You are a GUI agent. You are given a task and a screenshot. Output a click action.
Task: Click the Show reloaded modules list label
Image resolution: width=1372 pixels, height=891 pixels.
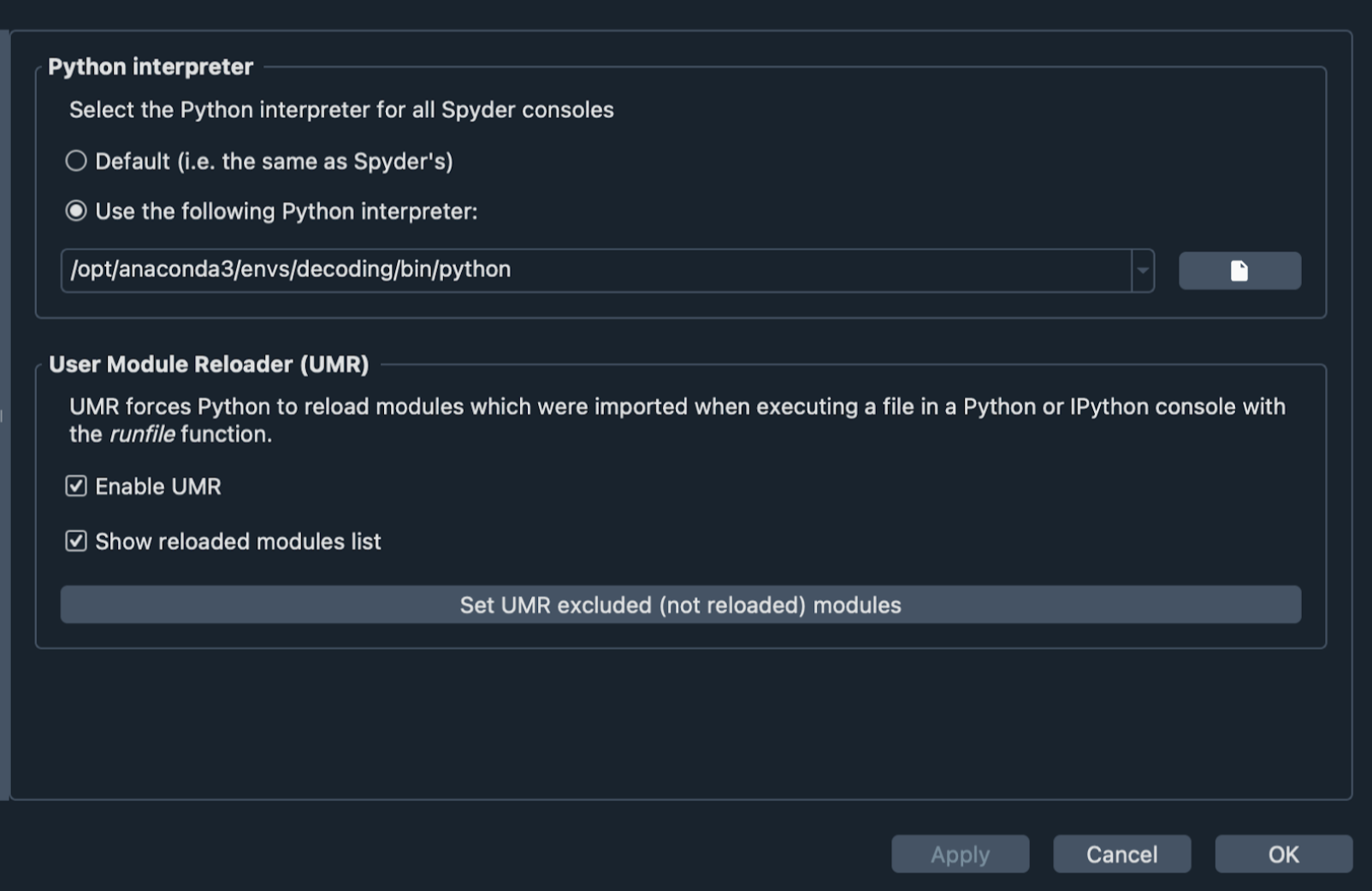click(x=238, y=541)
